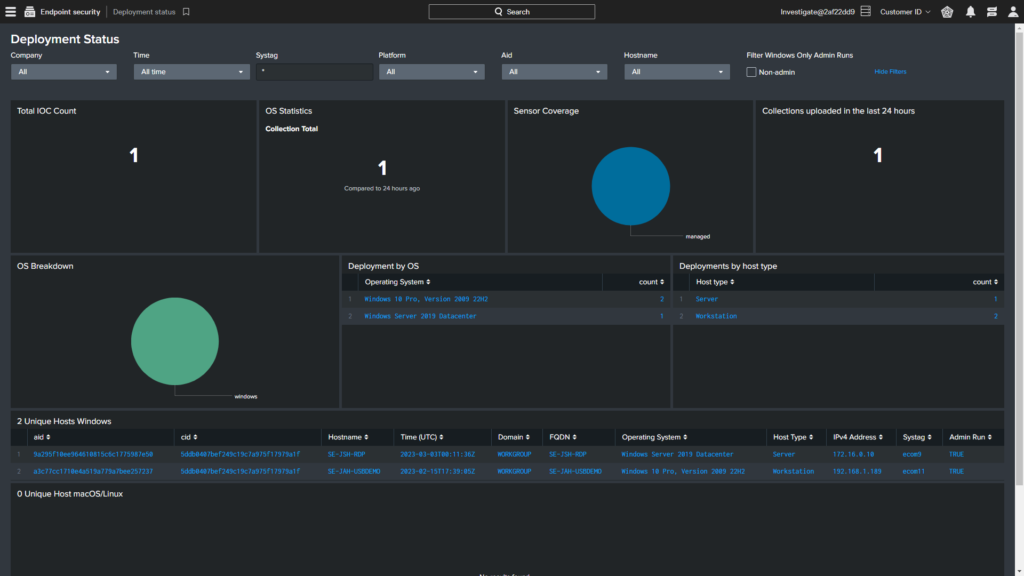Sort Deployments by host type count column
This screenshot has width=1024, height=576.
tap(985, 282)
